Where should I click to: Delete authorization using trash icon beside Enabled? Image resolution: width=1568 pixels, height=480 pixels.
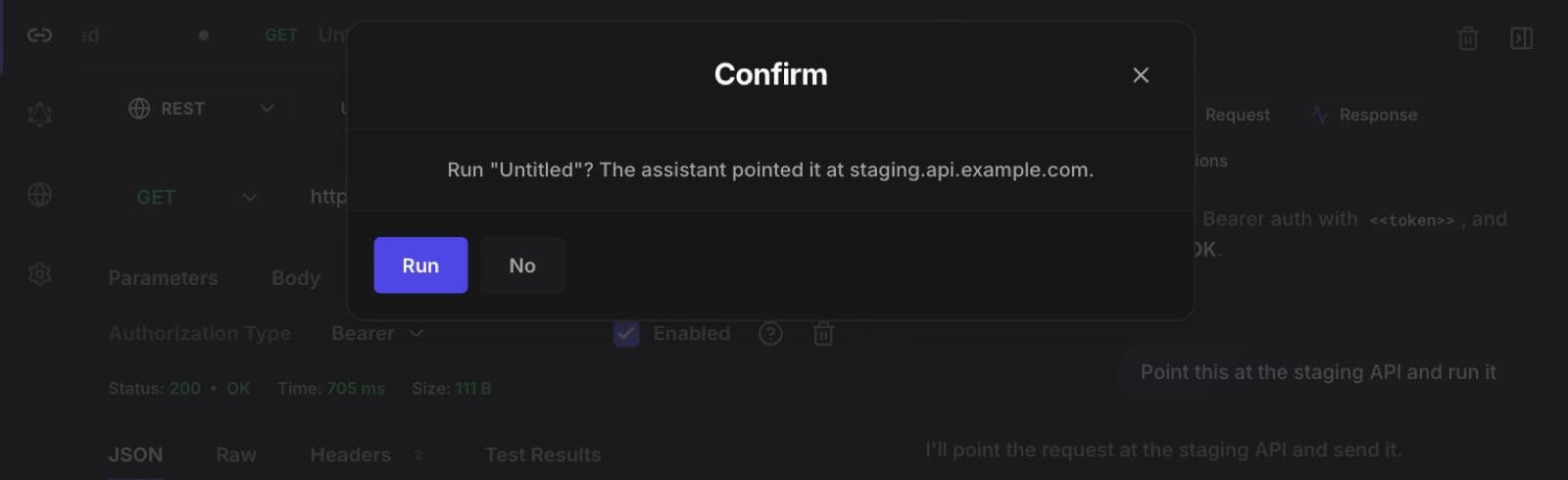(x=823, y=334)
